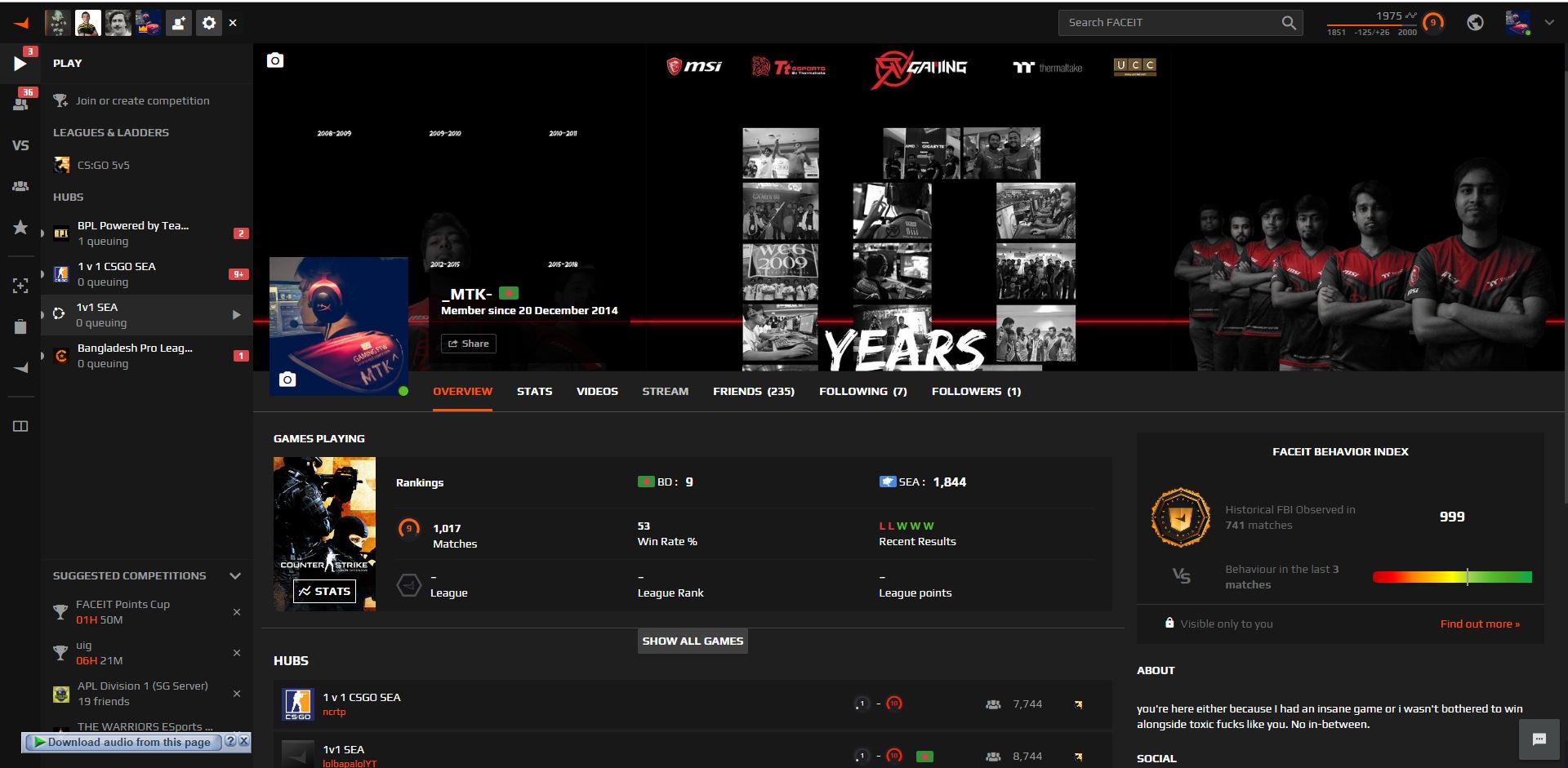Open the Find out more link

pyautogui.click(x=1480, y=624)
